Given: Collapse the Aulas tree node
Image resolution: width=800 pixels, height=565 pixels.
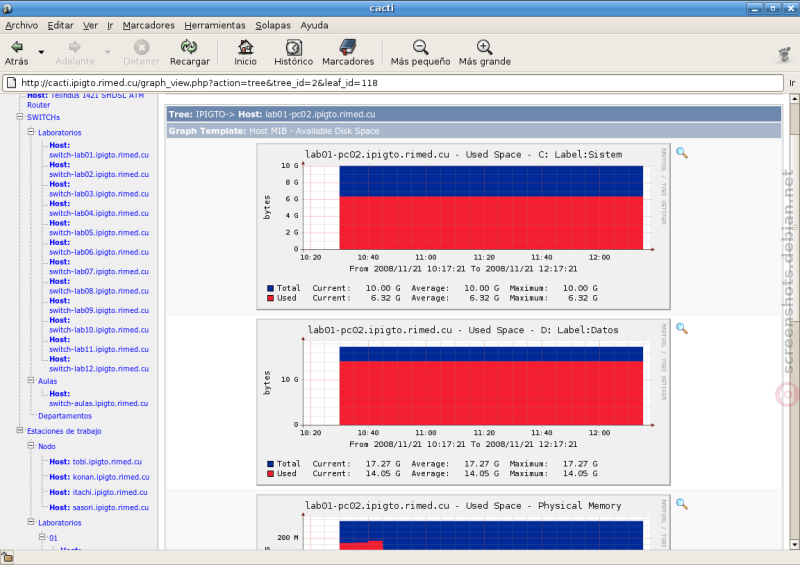Looking at the screenshot, I should 31,380.
